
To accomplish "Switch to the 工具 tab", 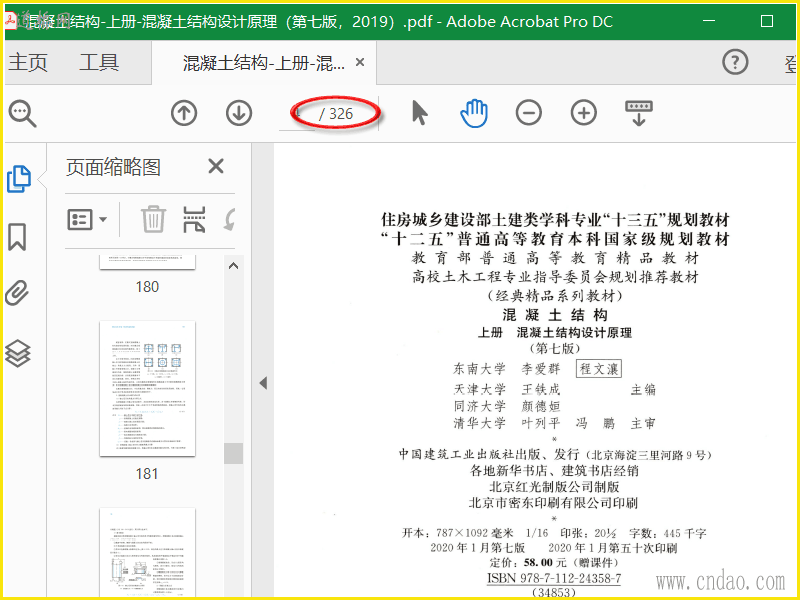I will pyautogui.click(x=99, y=62).
